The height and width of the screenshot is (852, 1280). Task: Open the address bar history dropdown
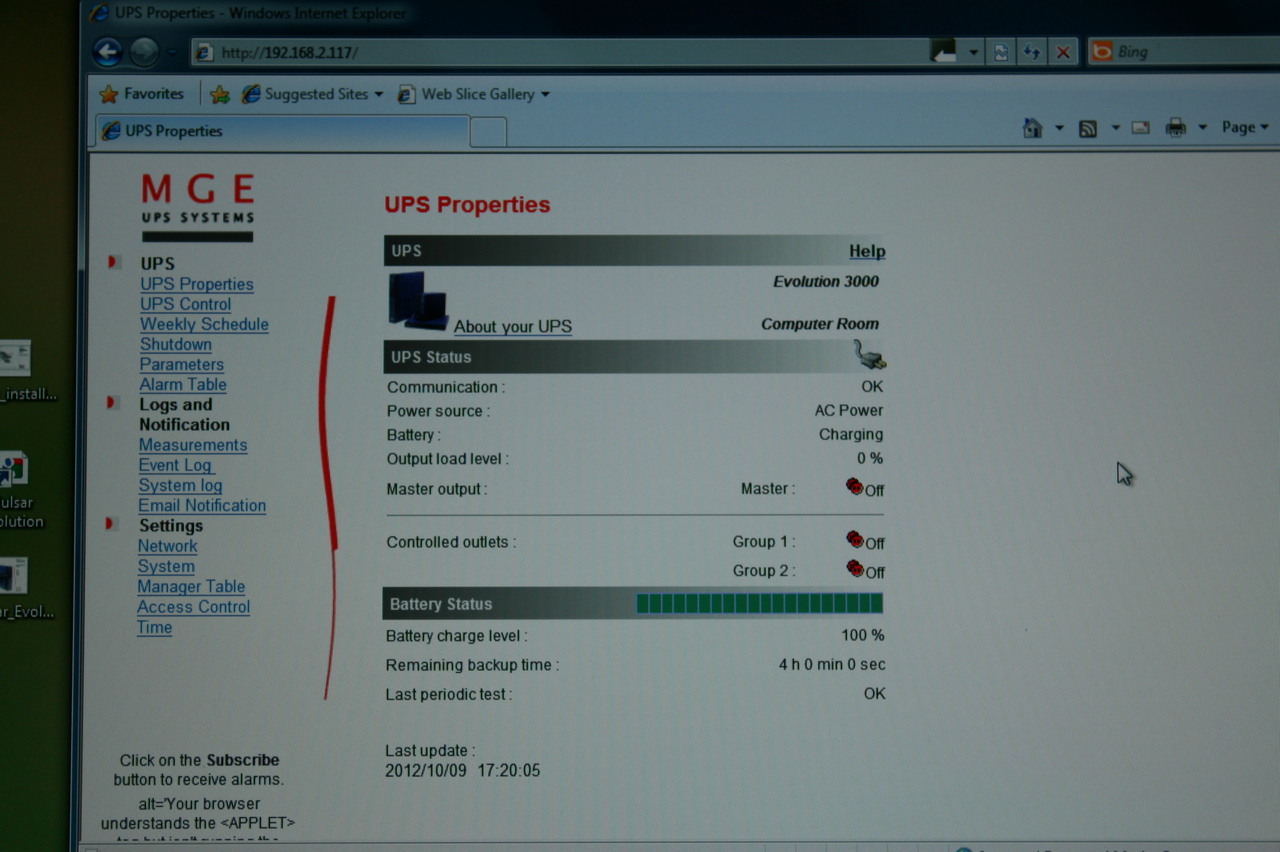coord(974,53)
